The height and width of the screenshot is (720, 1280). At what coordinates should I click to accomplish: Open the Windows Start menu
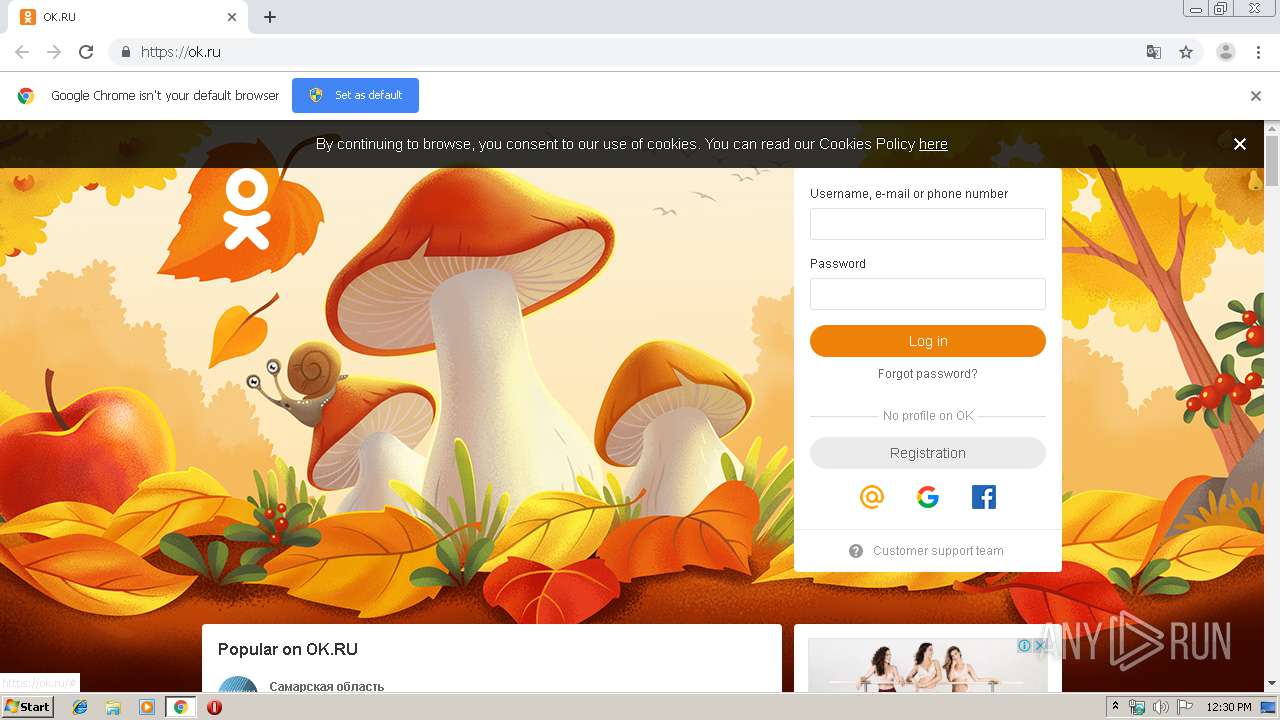tap(28, 707)
